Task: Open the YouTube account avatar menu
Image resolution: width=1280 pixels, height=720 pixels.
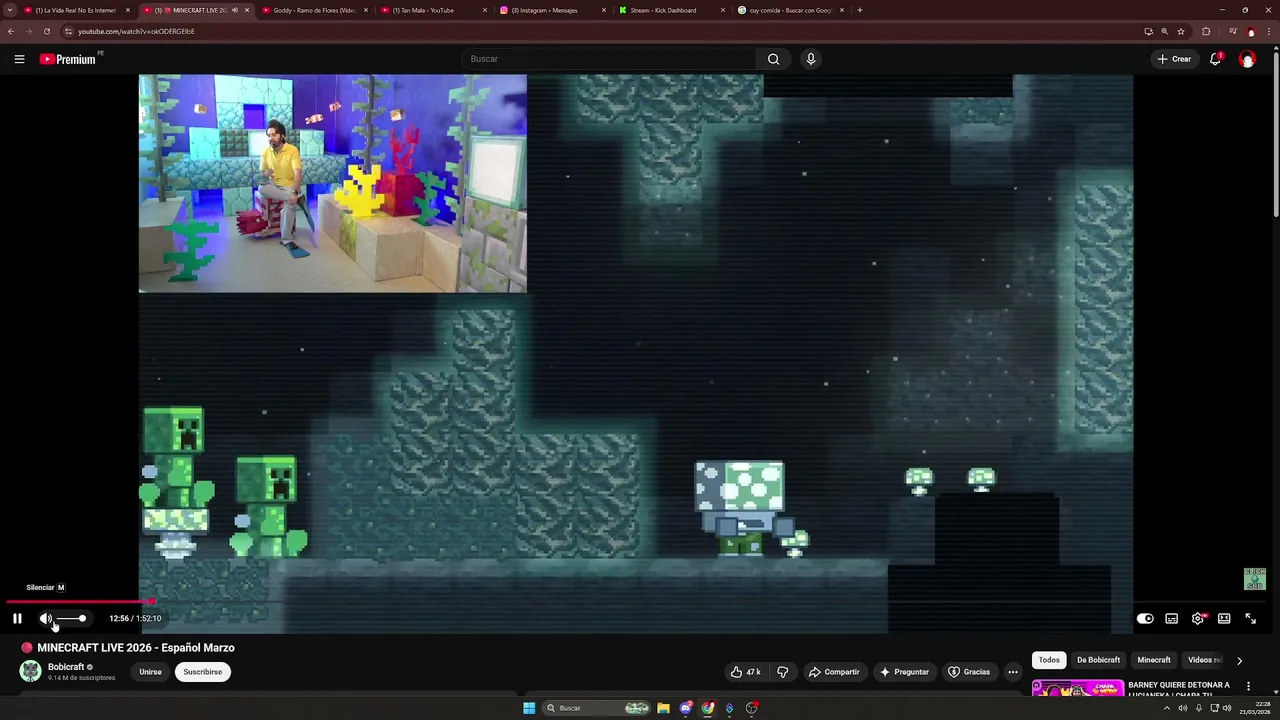Action: coord(1247,59)
